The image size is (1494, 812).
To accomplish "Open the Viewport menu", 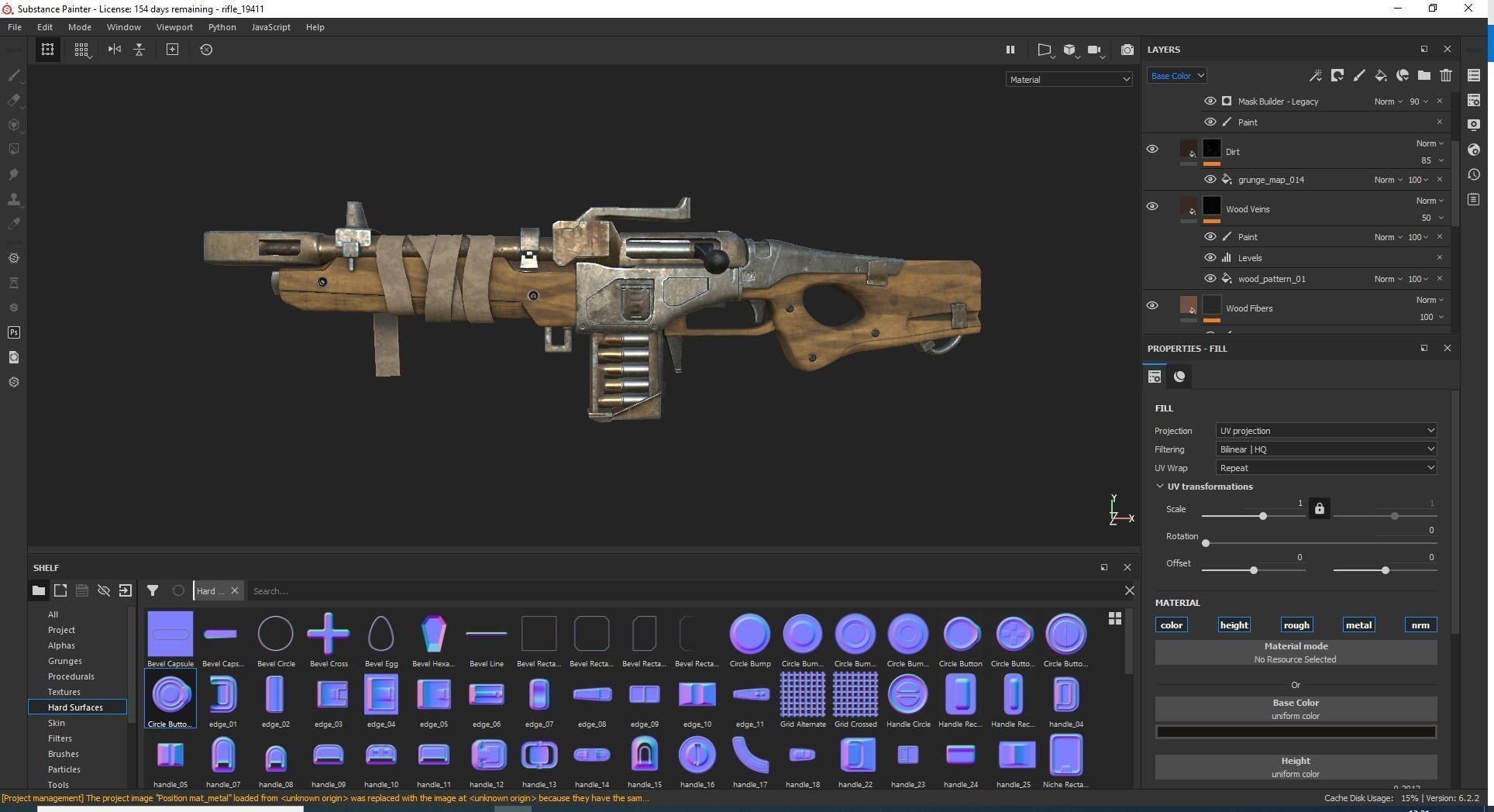I will tap(174, 27).
